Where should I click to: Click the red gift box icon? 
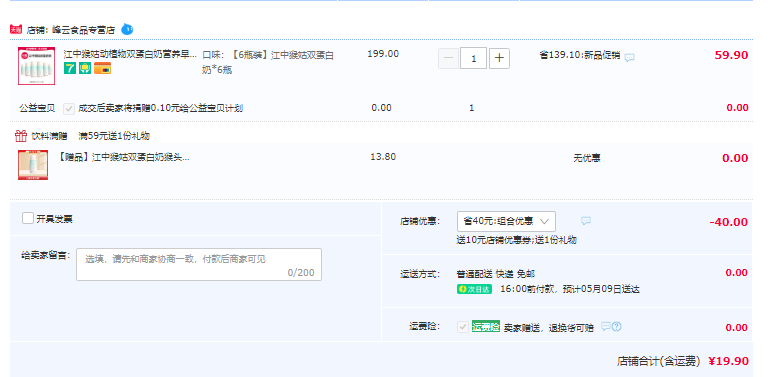21,135
